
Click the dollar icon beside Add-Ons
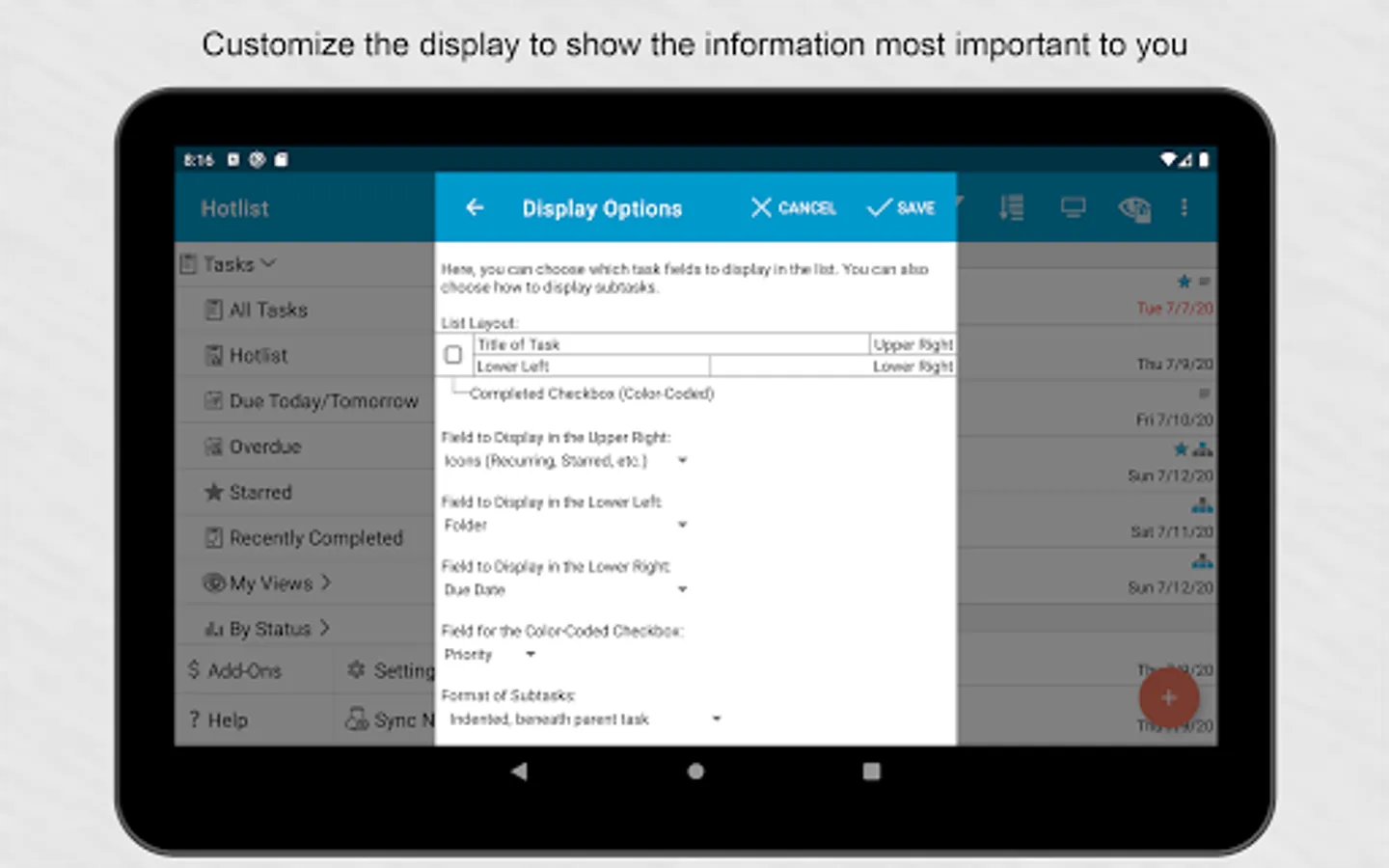[194, 670]
